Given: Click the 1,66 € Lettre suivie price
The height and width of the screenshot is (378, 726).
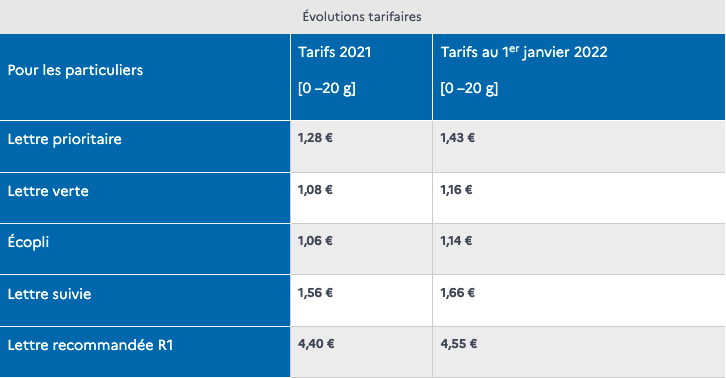Looking at the screenshot, I should click(x=457, y=292).
